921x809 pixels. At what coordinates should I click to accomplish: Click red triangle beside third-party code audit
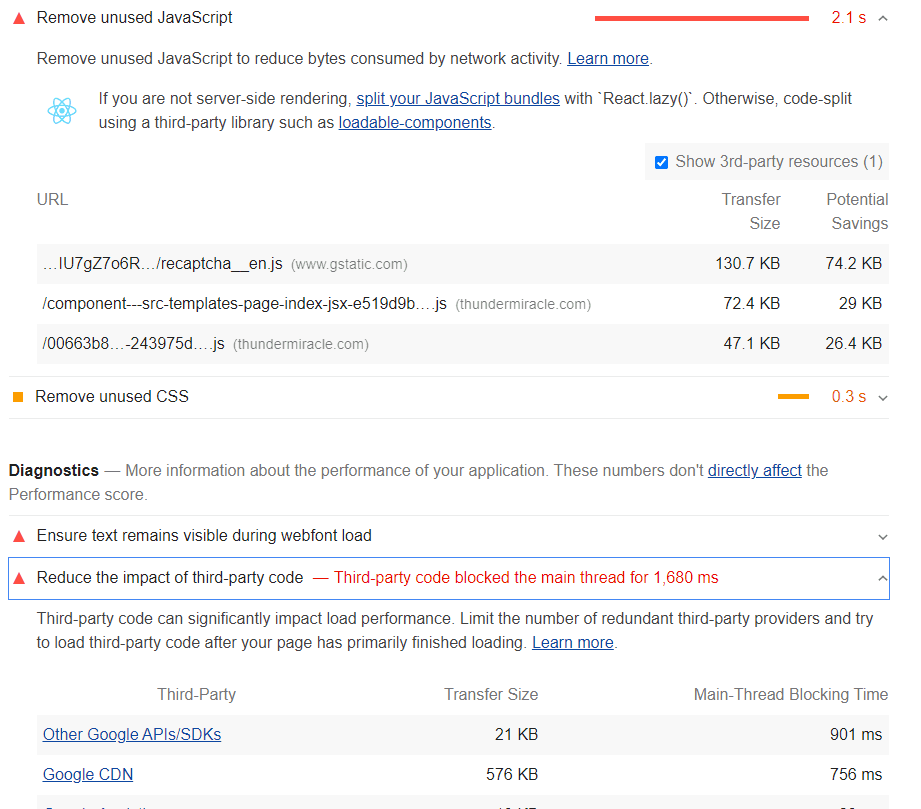tap(19, 578)
